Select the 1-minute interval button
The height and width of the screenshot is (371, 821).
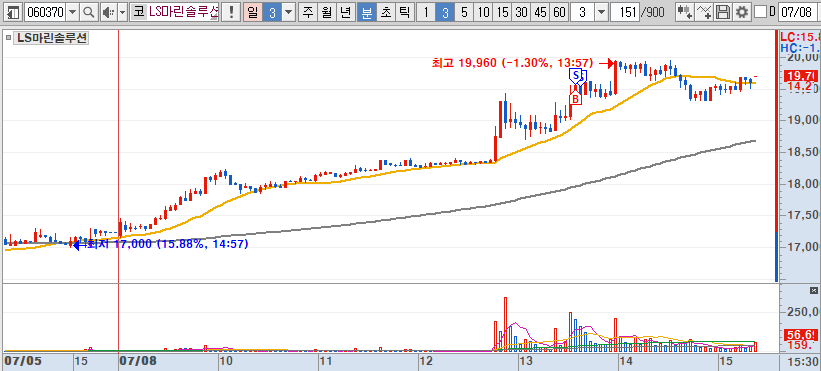(x=426, y=12)
